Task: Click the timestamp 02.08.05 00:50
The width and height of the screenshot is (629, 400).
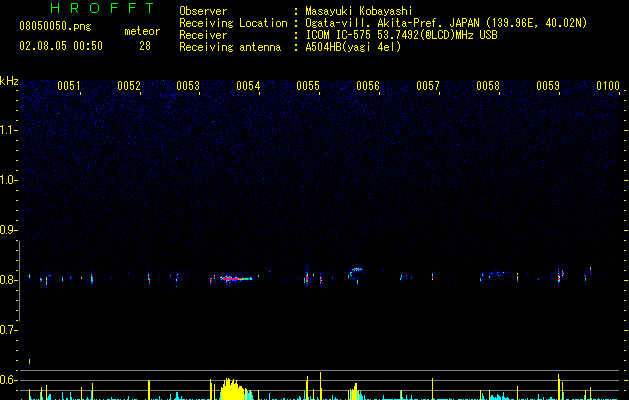Action: click(x=61, y=46)
